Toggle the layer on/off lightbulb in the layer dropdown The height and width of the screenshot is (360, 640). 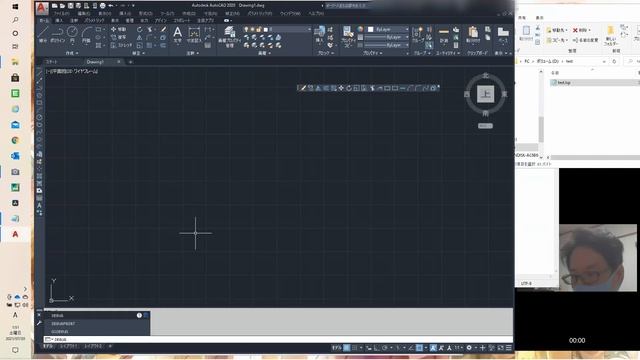pos(246,29)
